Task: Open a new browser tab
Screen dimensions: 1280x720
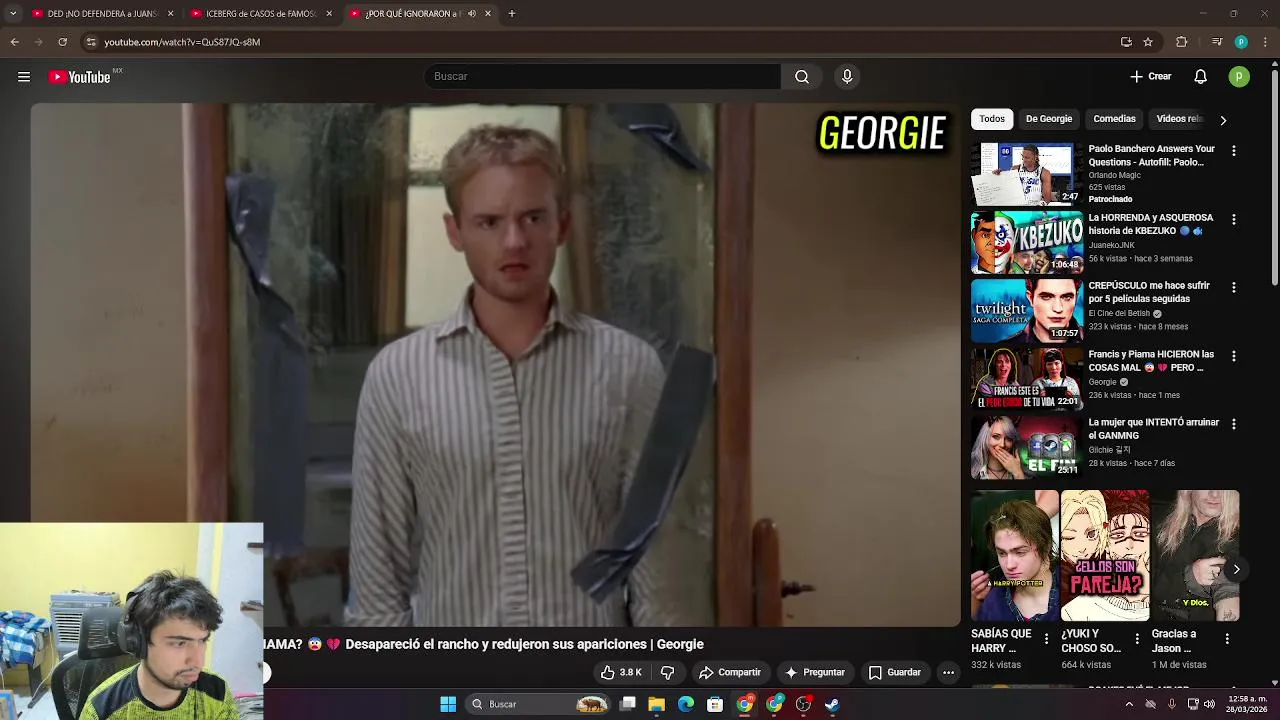Action: pos(512,14)
